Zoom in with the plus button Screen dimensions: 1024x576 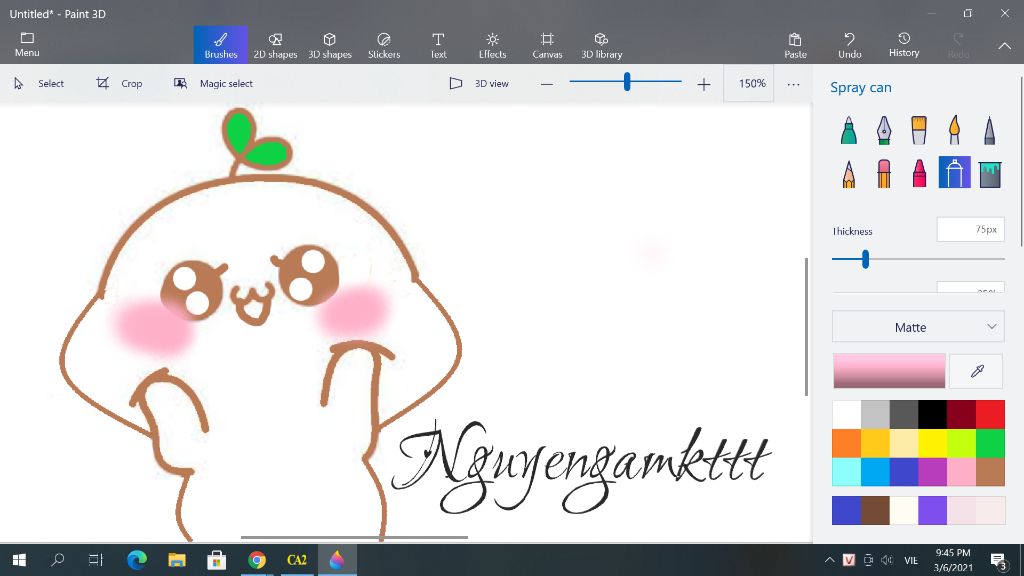[703, 84]
